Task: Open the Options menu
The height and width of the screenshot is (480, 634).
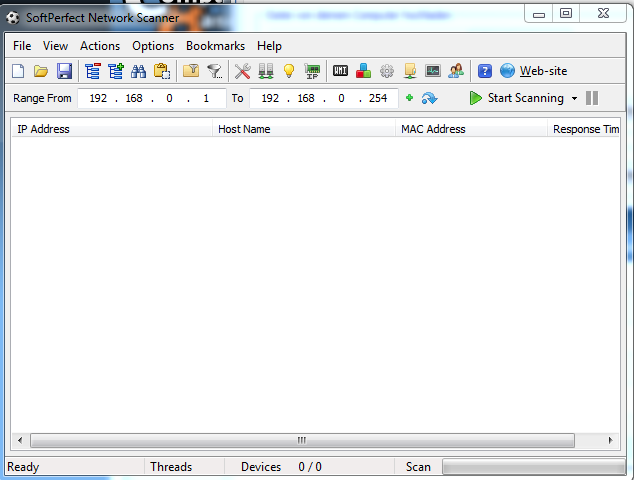Action: click(x=153, y=46)
